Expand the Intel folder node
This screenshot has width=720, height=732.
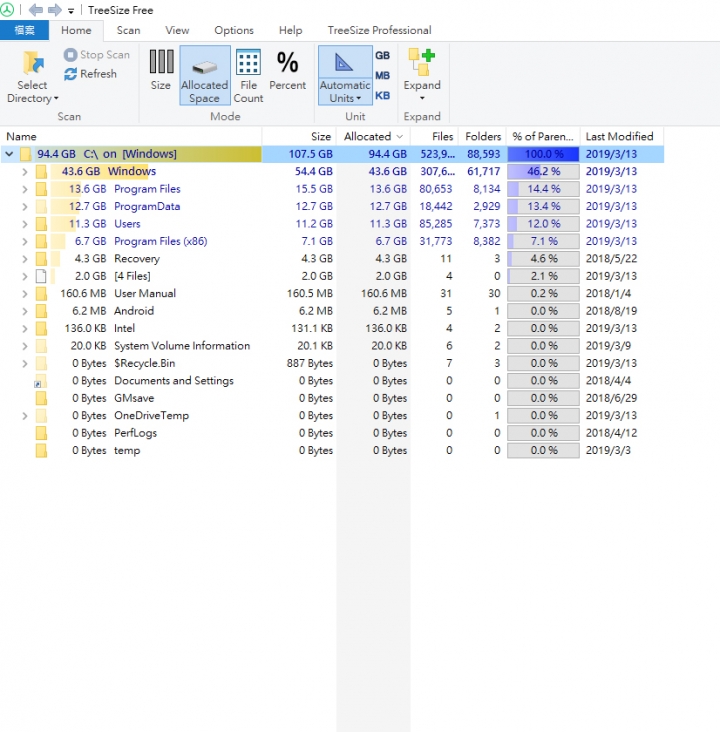[x=25, y=329]
